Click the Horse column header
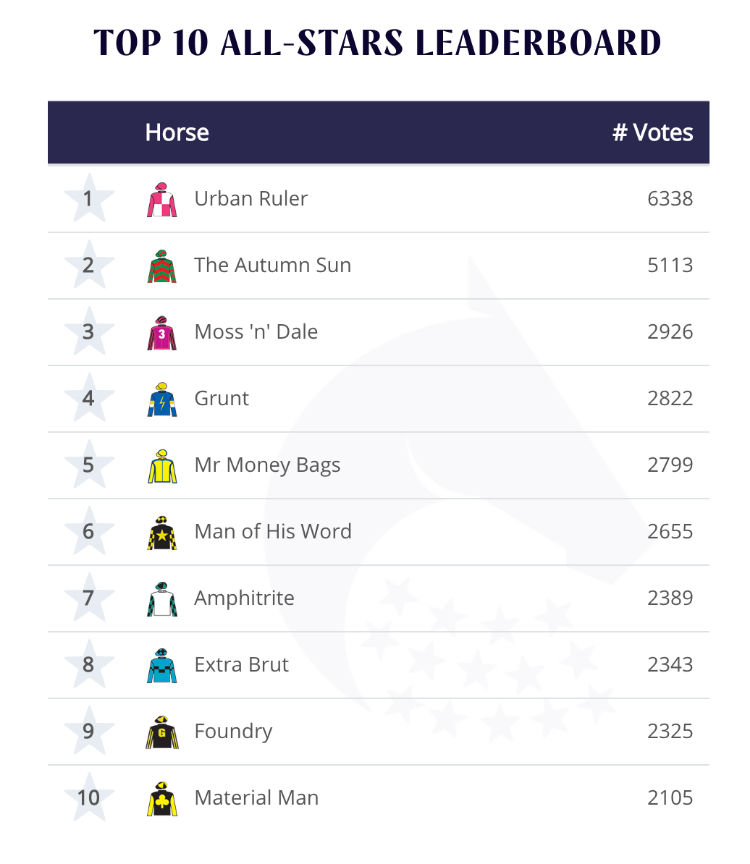The width and height of the screenshot is (750, 864). pos(177,132)
